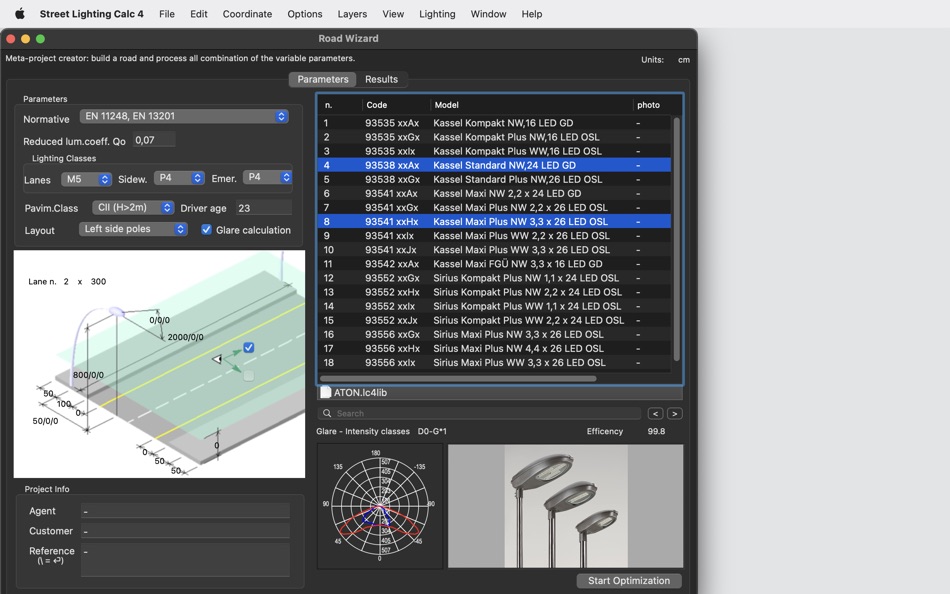
Task: Select row Sirius Kompakt Plus WW 1,1 x 24
Action: (494, 306)
